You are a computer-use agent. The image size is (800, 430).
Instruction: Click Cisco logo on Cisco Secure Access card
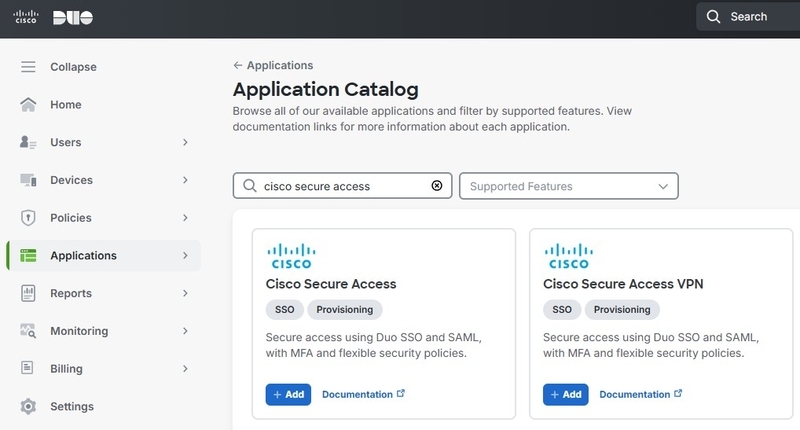coord(291,256)
